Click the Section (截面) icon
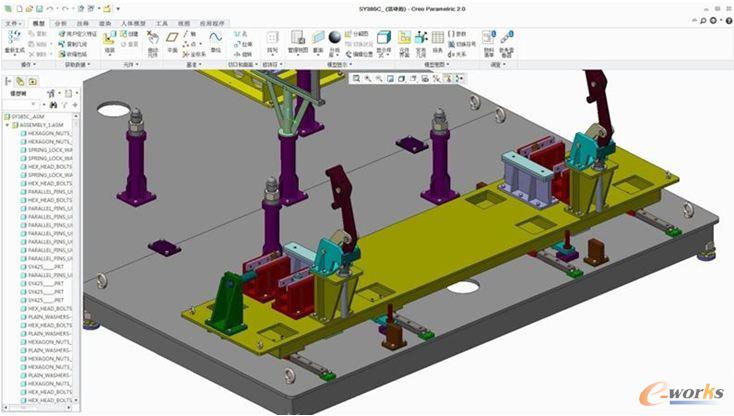The image size is (734, 416). 318,39
